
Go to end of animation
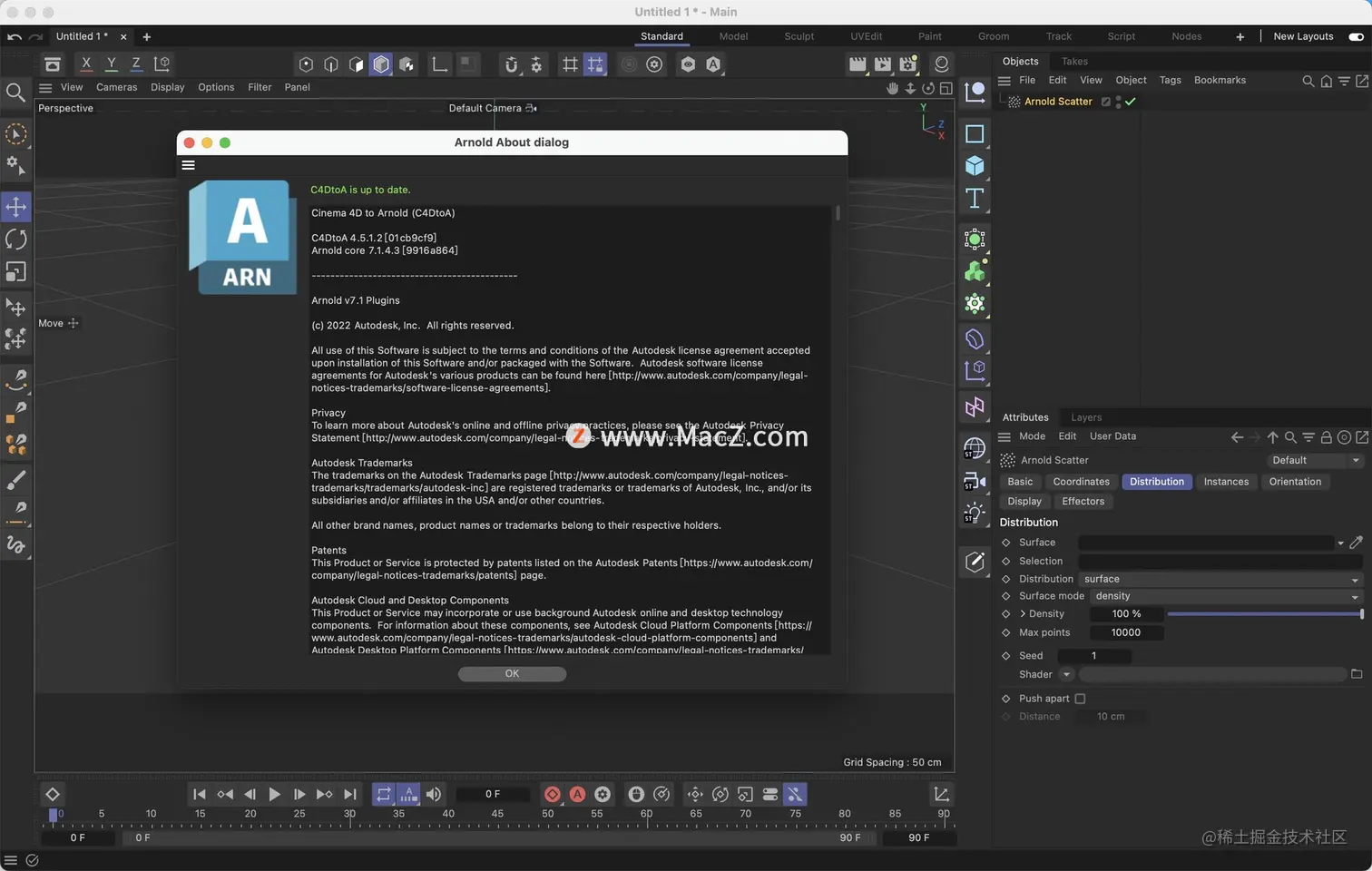click(350, 794)
